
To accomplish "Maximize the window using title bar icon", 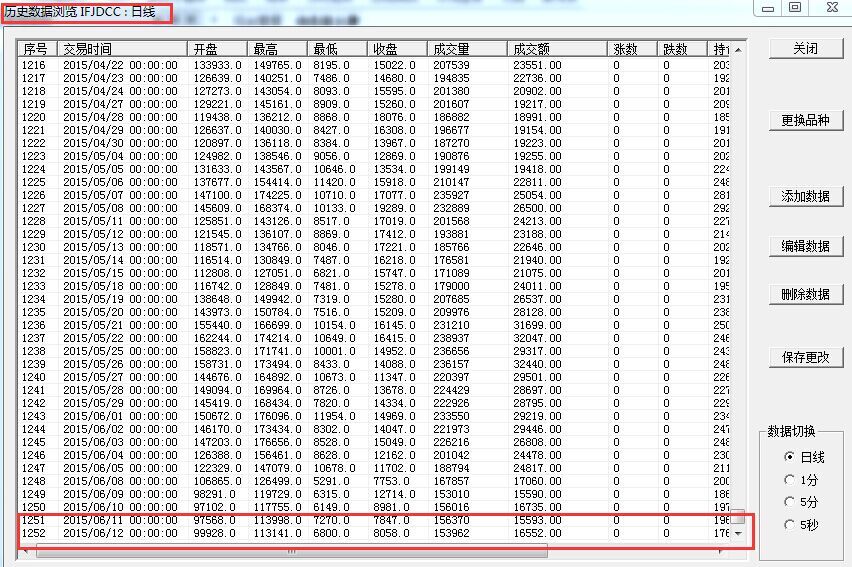I will (x=795, y=7).
